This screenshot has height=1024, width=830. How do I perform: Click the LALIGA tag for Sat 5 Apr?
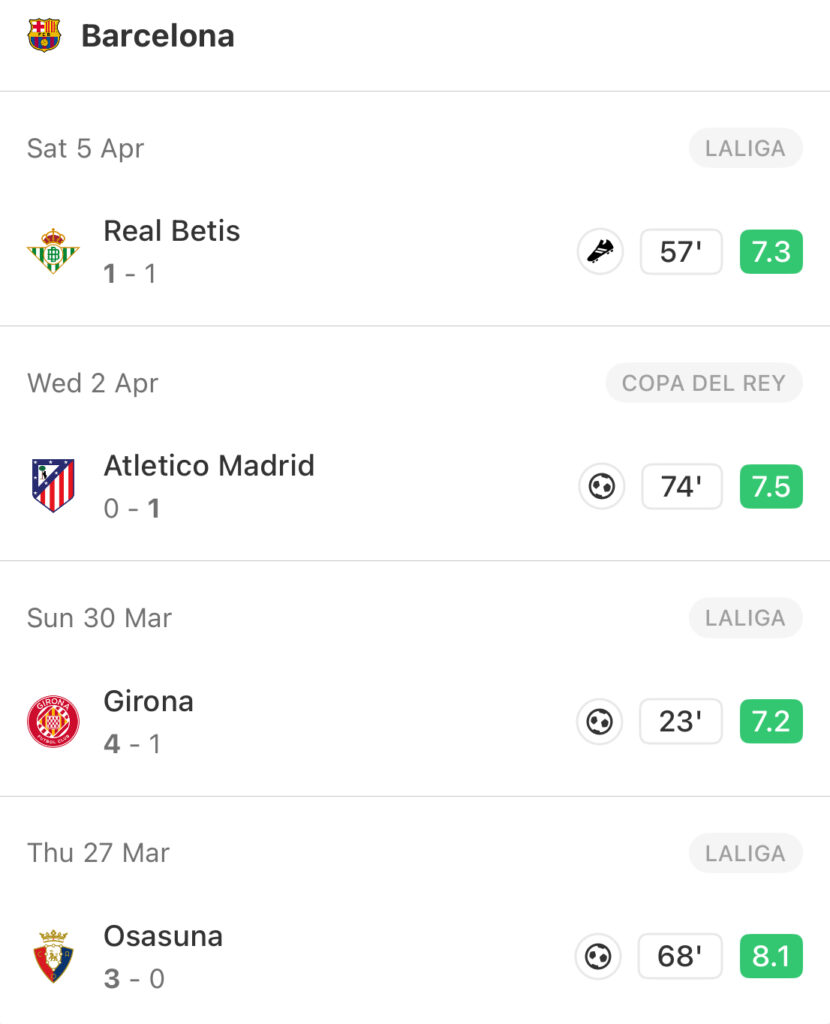click(x=746, y=148)
